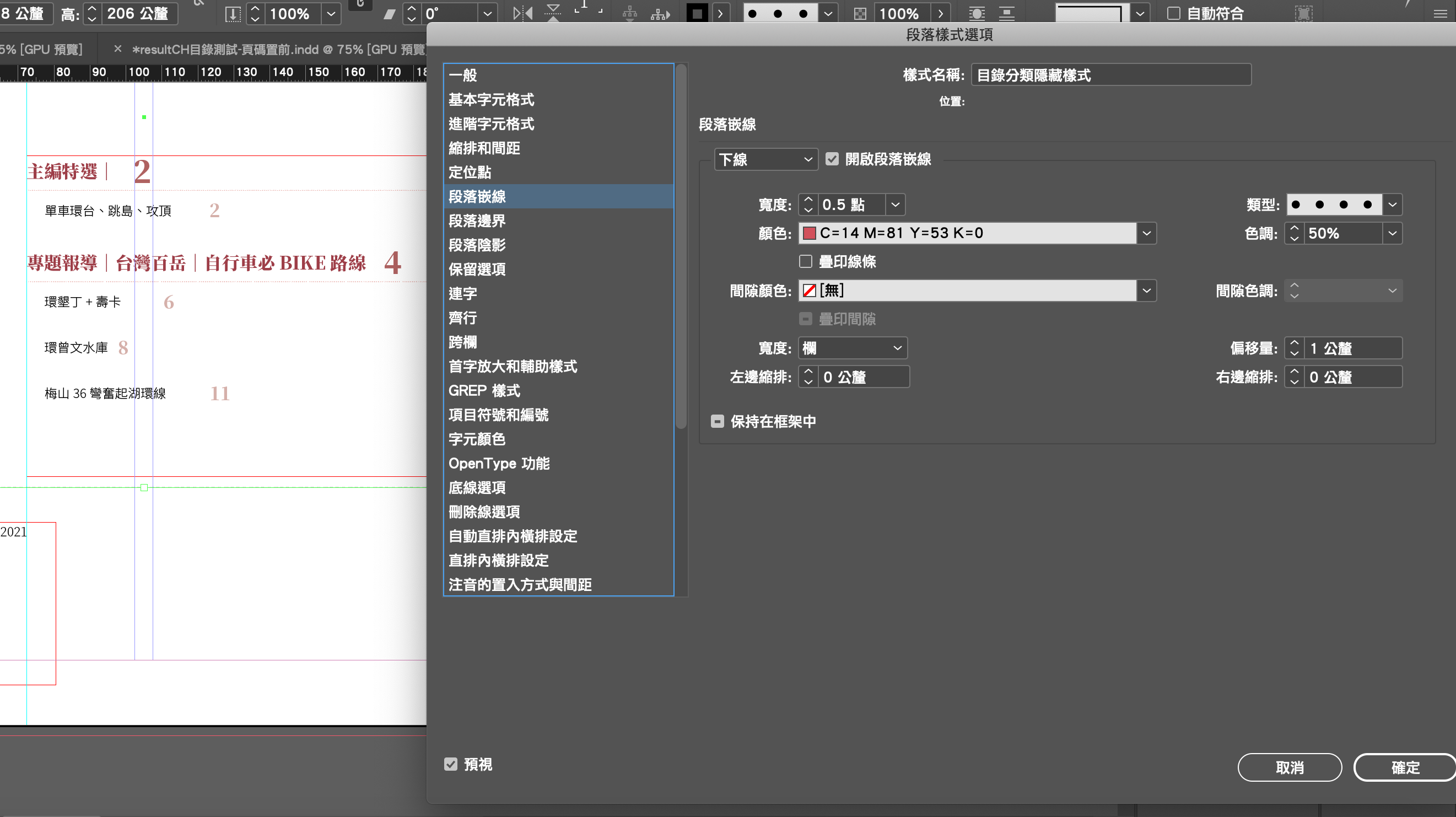Click the opacity checkerboard icon
1456x817 pixels.
click(860, 13)
